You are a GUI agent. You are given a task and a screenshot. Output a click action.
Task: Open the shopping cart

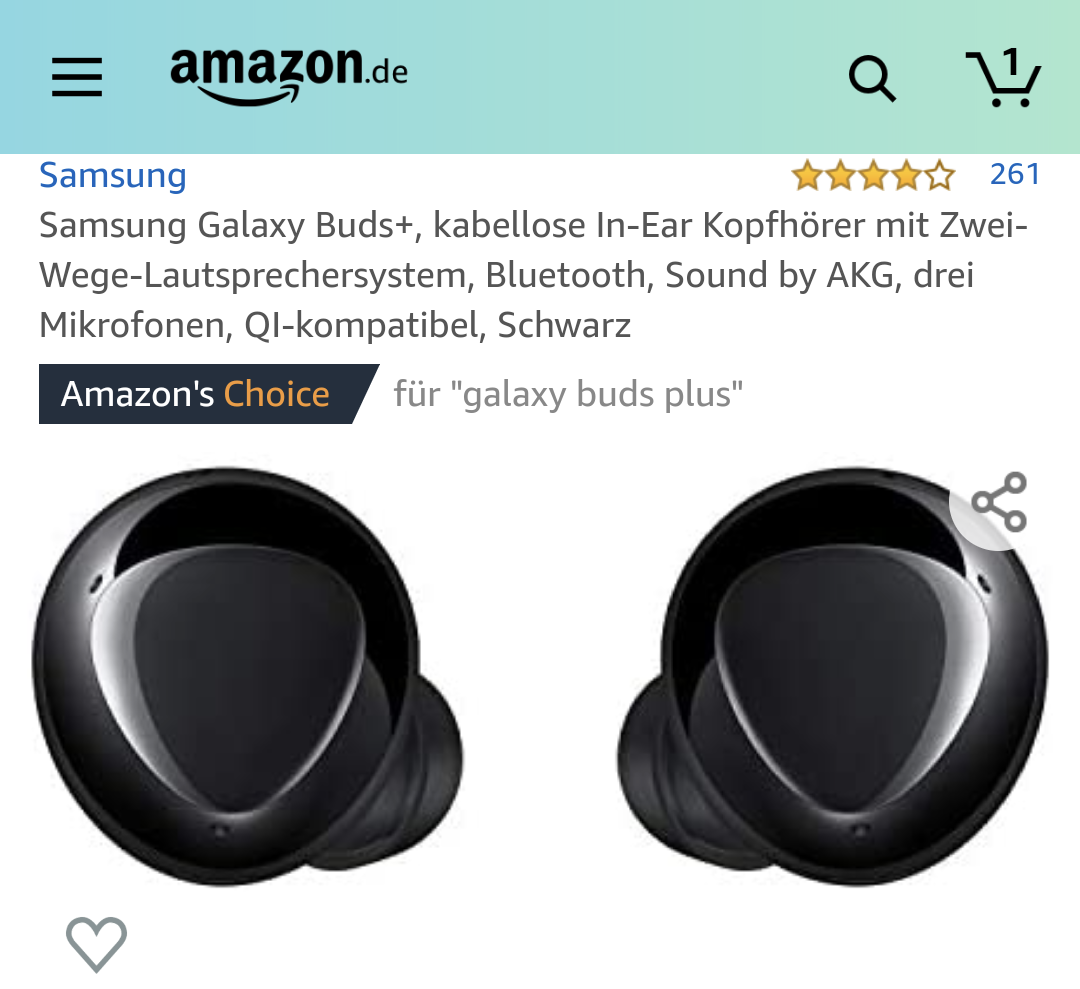click(1003, 77)
